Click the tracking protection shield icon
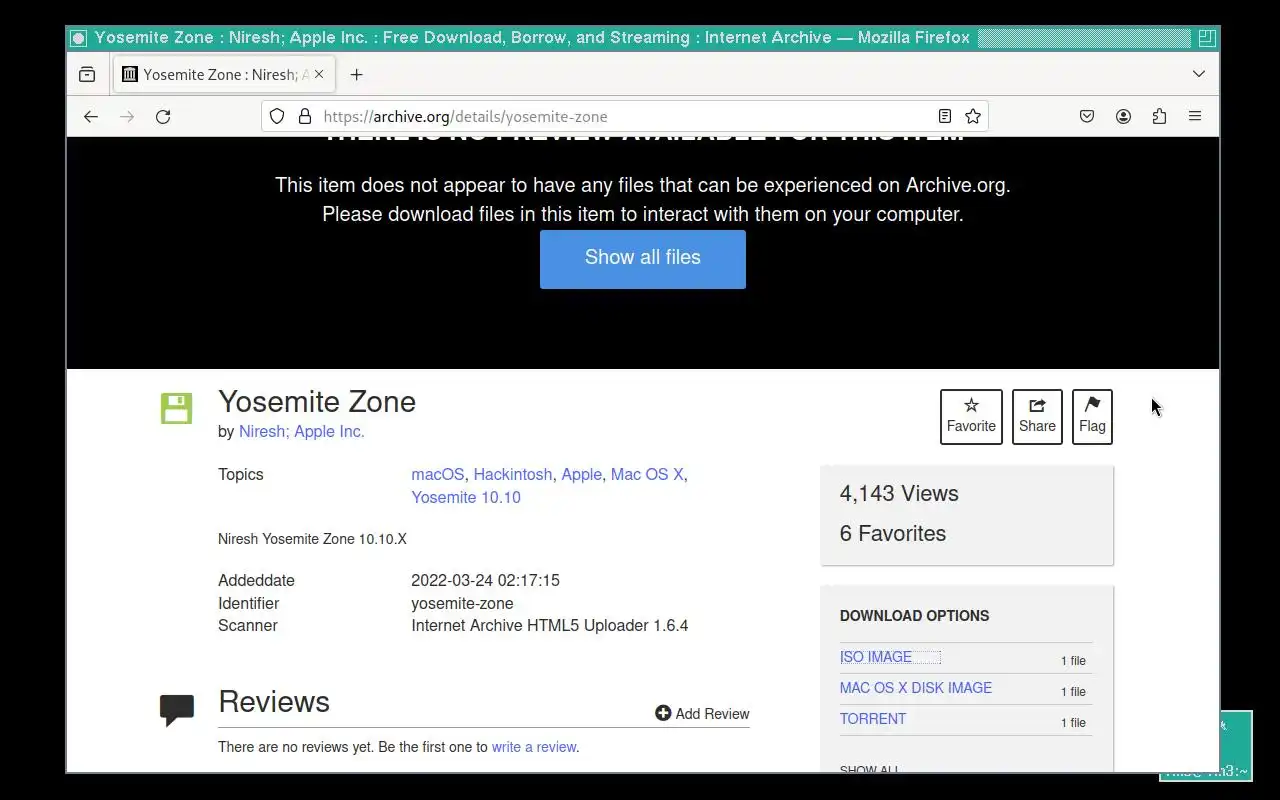The width and height of the screenshot is (1280, 800). 277,116
